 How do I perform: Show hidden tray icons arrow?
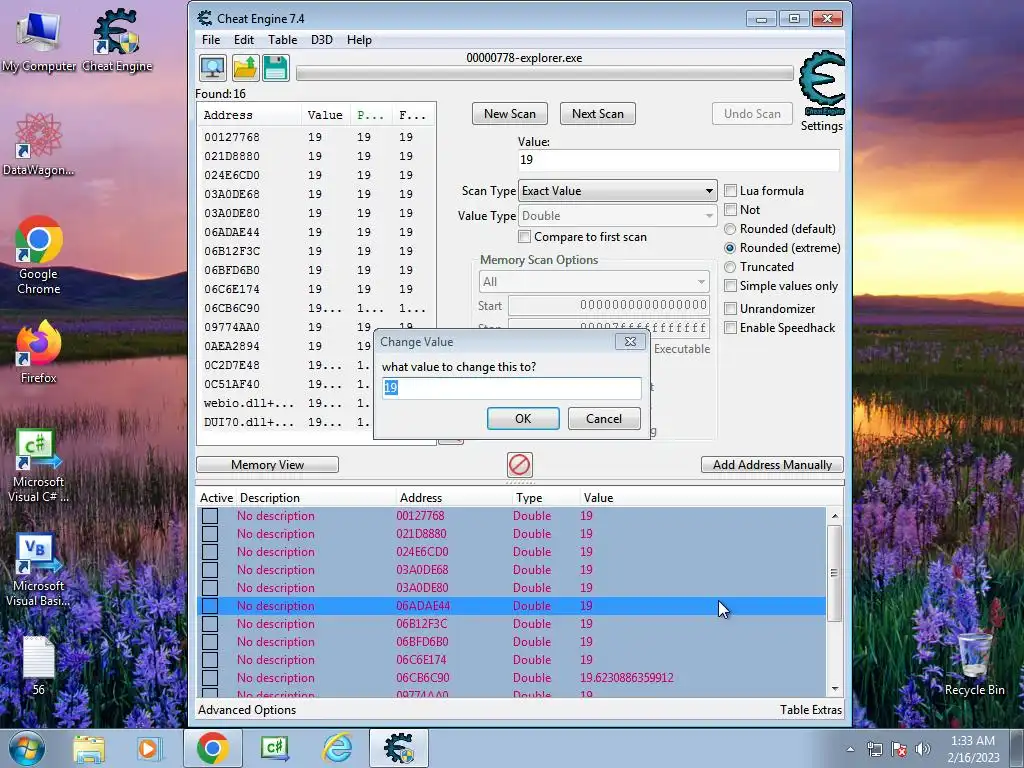[850, 749]
